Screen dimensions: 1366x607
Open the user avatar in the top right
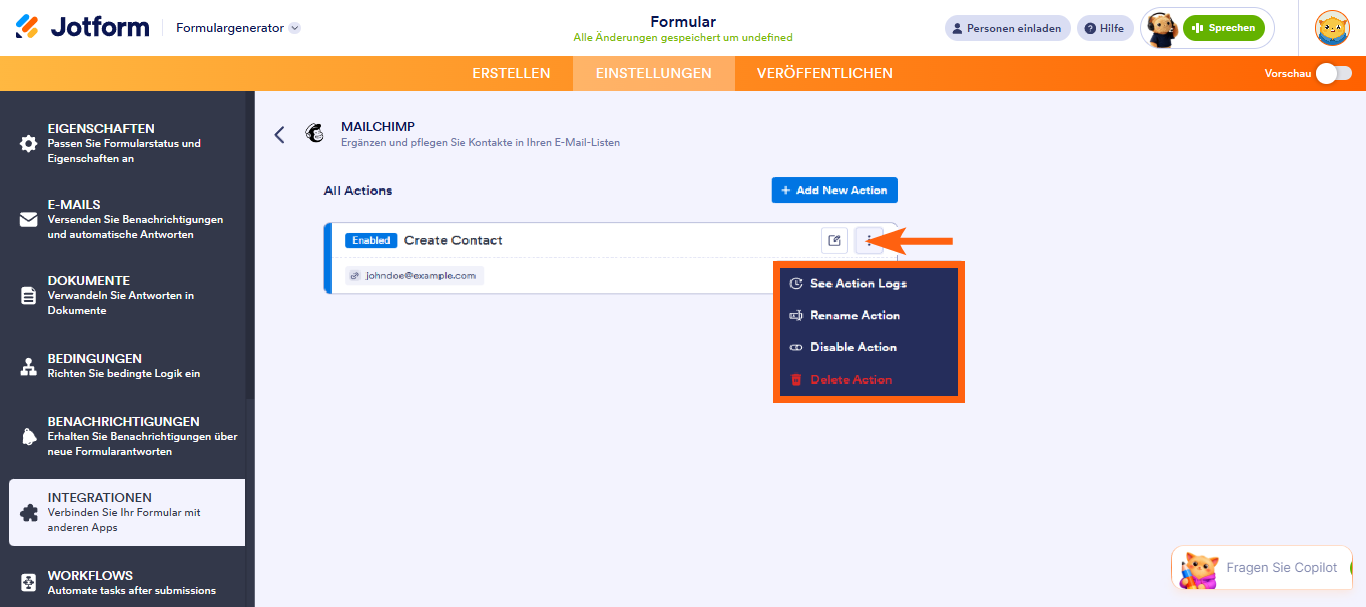click(x=1332, y=28)
